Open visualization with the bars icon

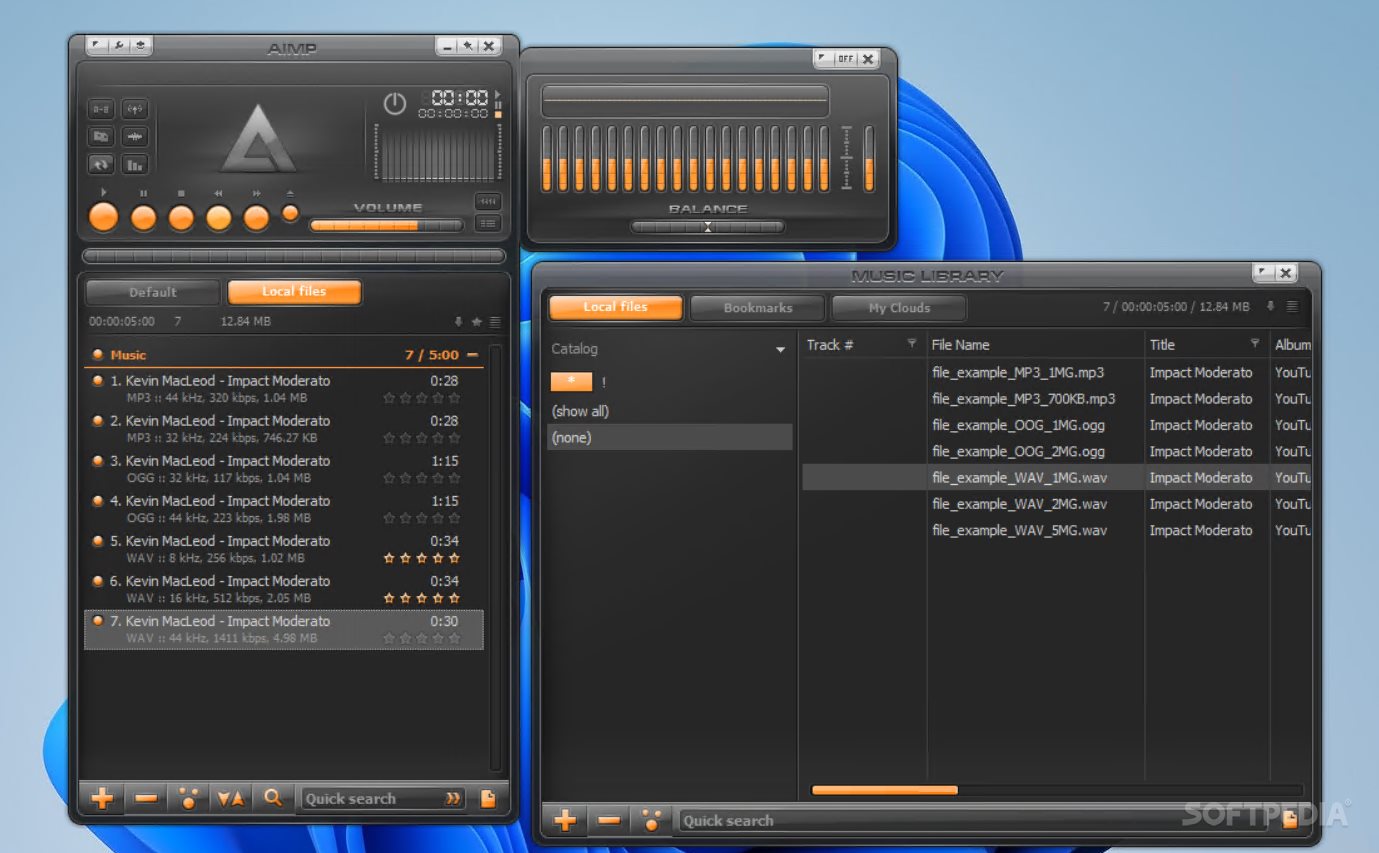point(134,164)
